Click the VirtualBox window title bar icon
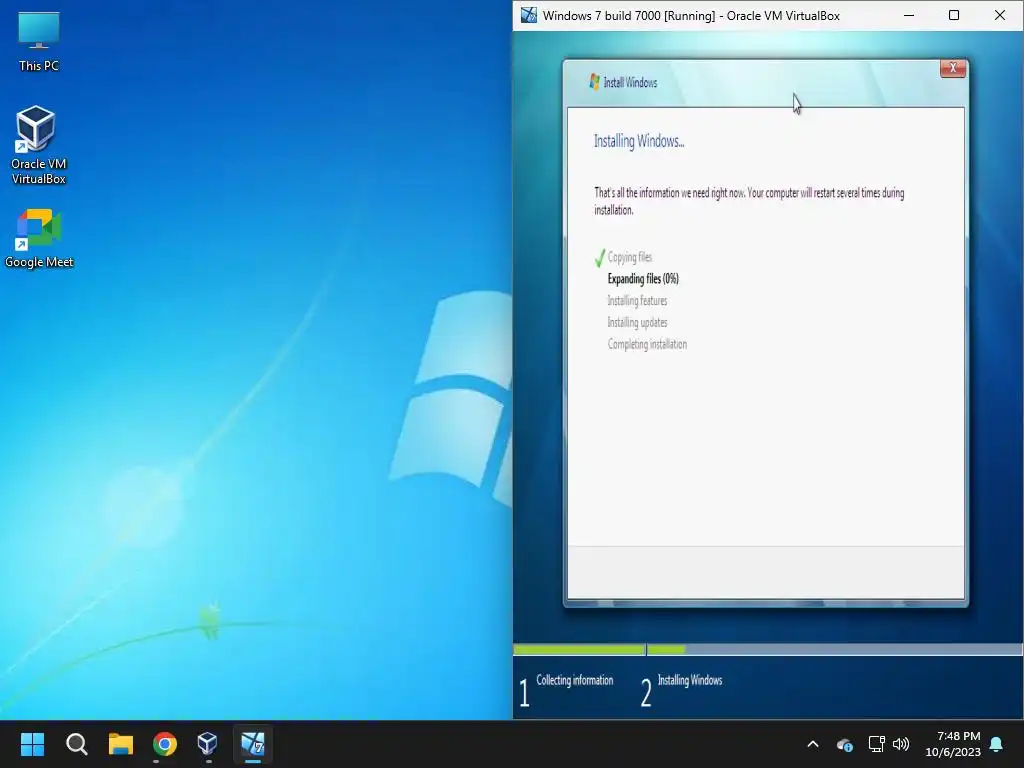This screenshot has height=768, width=1024. (x=528, y=15)
